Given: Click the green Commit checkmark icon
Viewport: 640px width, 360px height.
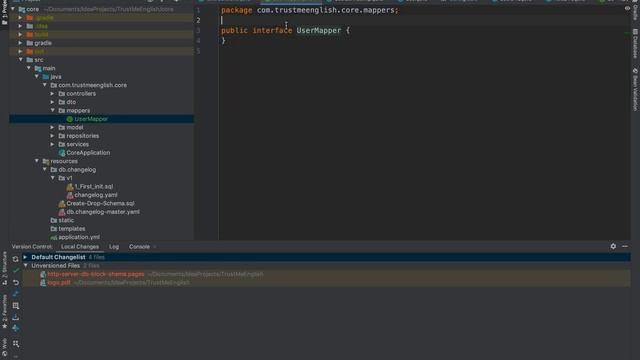Looking at the screenshot, I should click(x=16, y=271).
